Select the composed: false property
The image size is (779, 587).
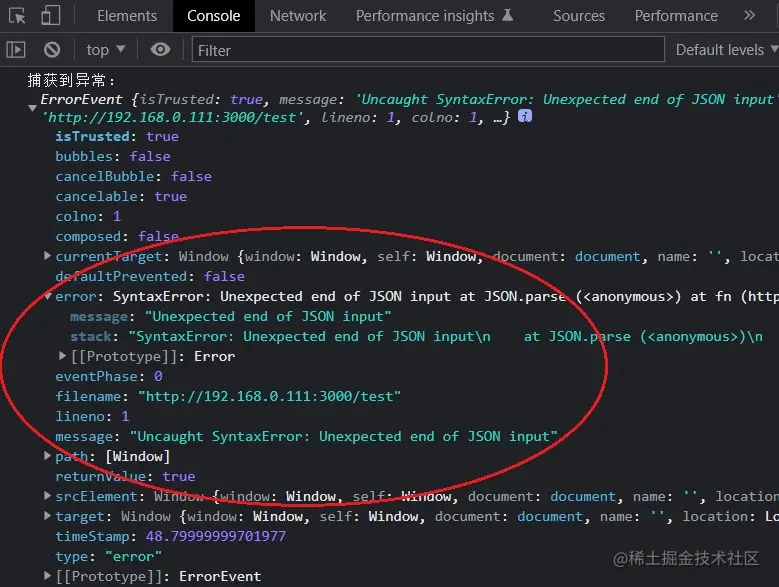click(117, 236)
